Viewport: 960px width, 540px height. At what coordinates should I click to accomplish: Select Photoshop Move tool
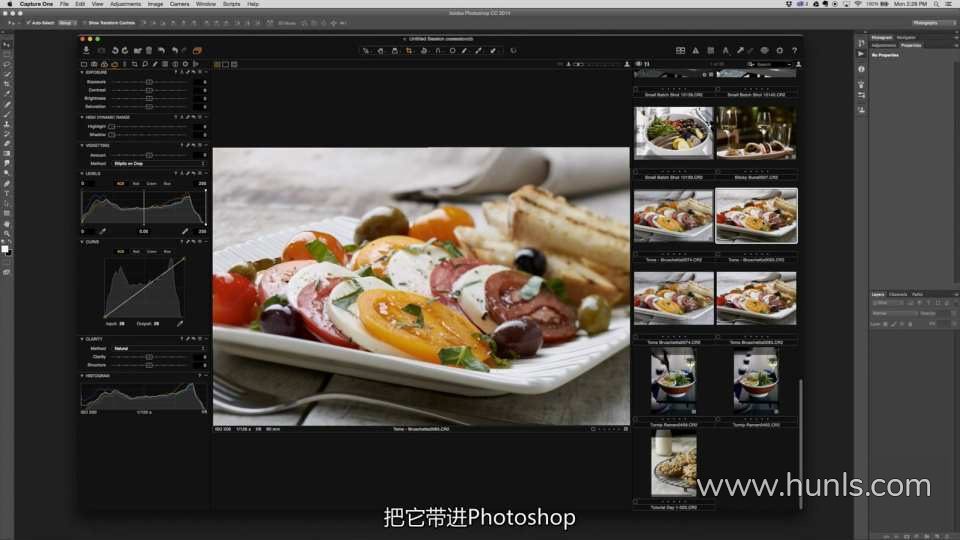coord(7,45)
